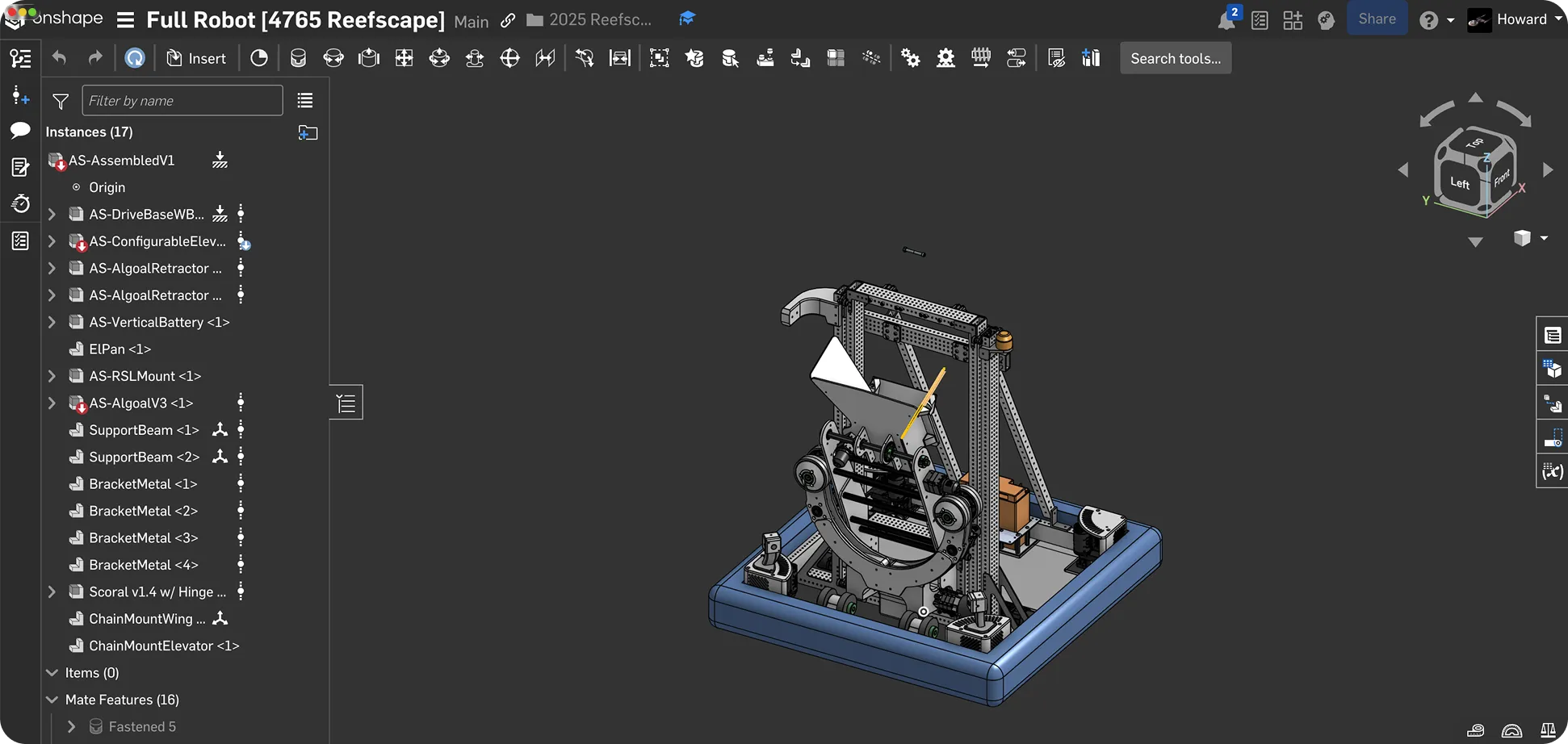Click the Insert parts and assemblies button
The height and width of the screenshot is (744, 1568).
196,58
